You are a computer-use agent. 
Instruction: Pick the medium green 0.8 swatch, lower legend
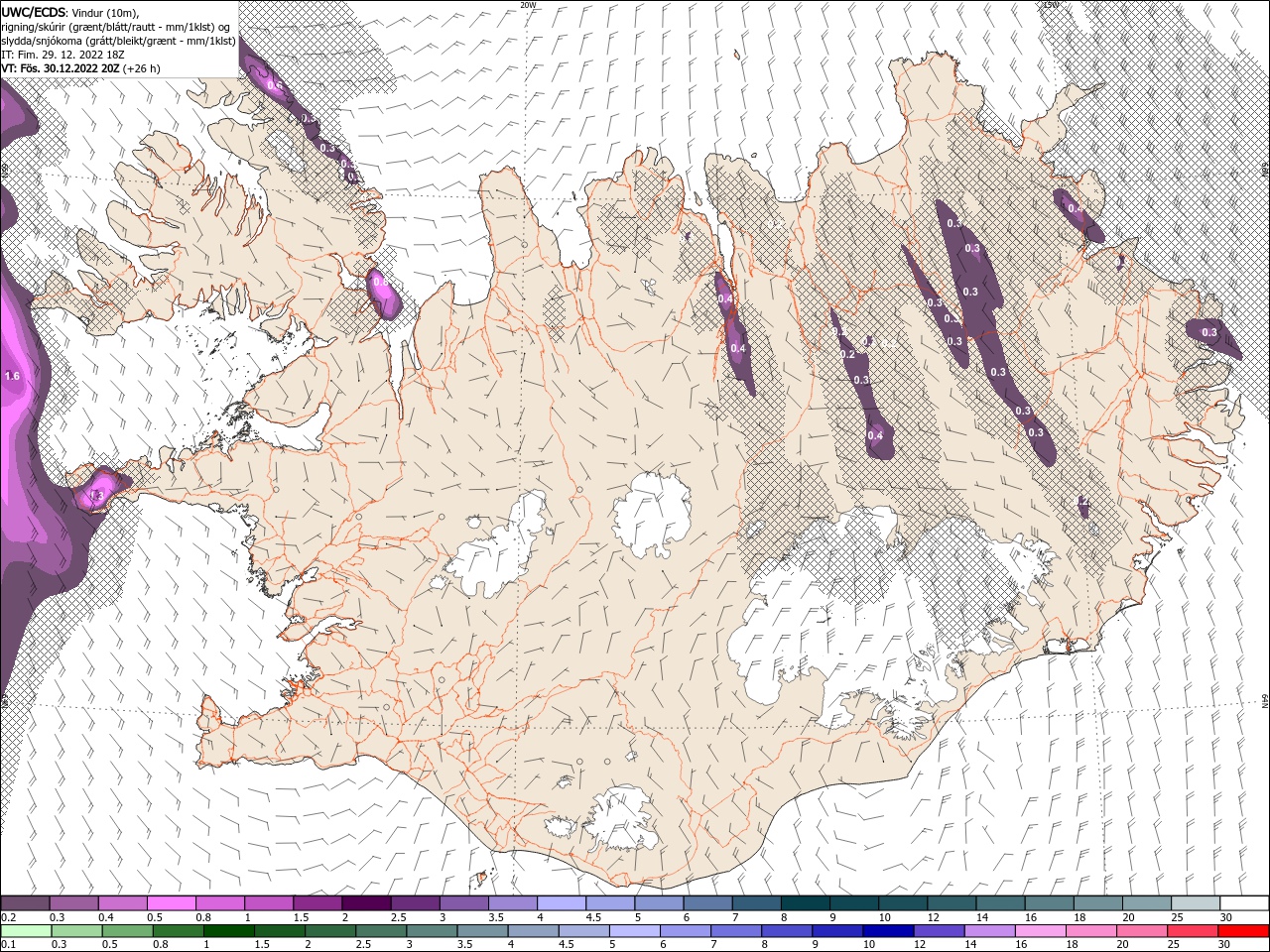point(178,931)
